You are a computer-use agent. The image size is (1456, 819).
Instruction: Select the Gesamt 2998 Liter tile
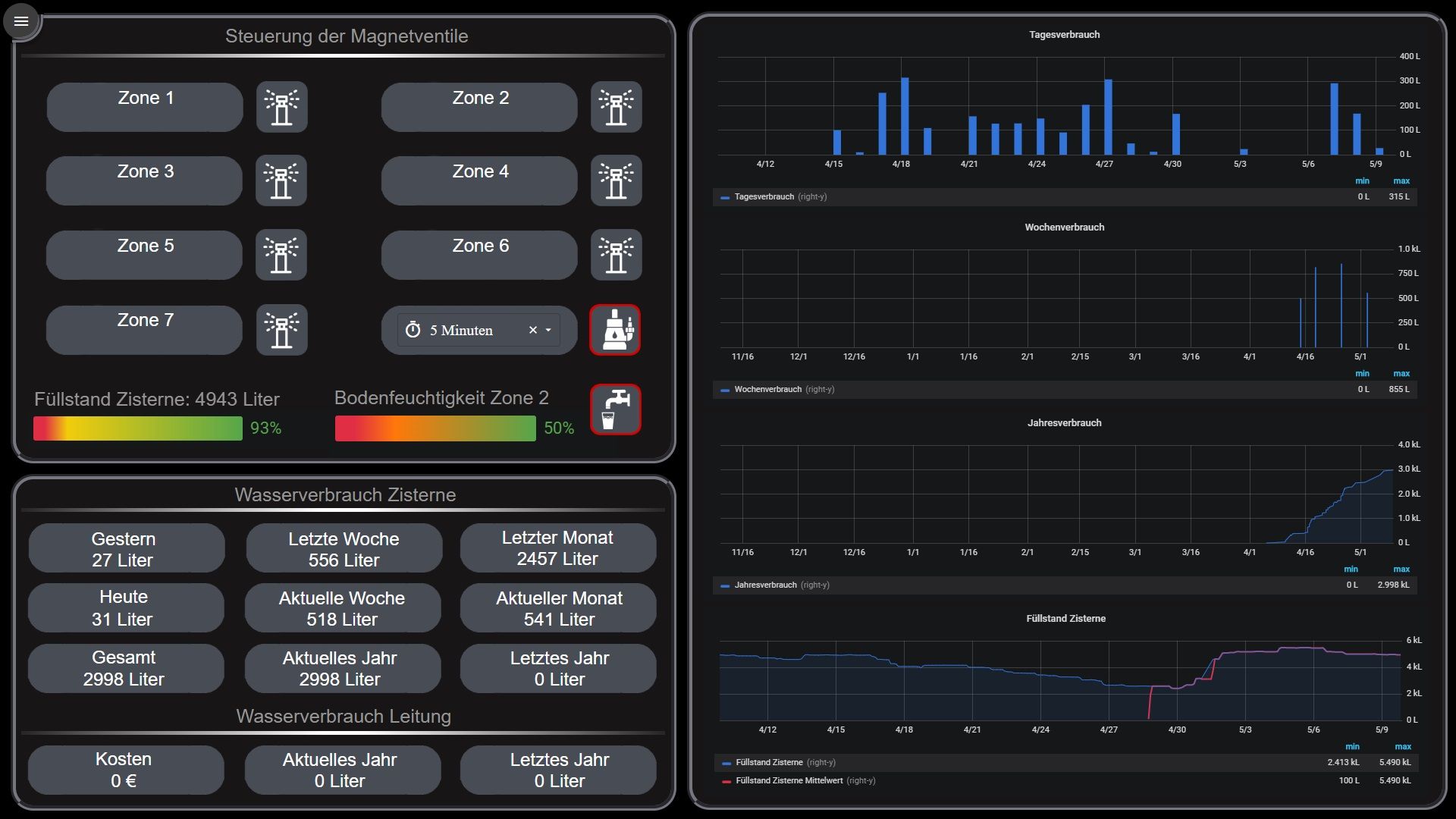[x=127, y=668]
